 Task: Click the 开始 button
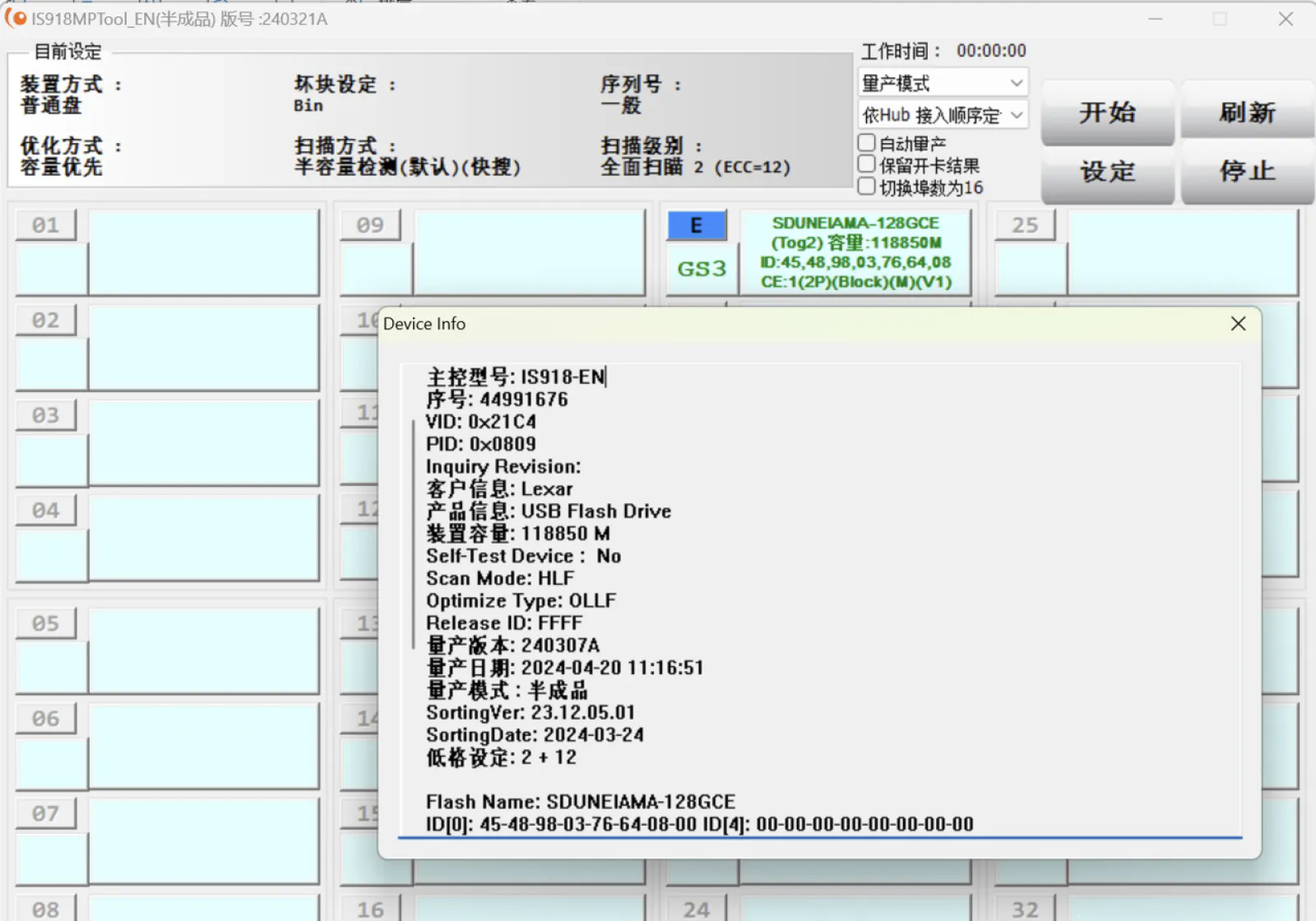[x=1107, y=113]
